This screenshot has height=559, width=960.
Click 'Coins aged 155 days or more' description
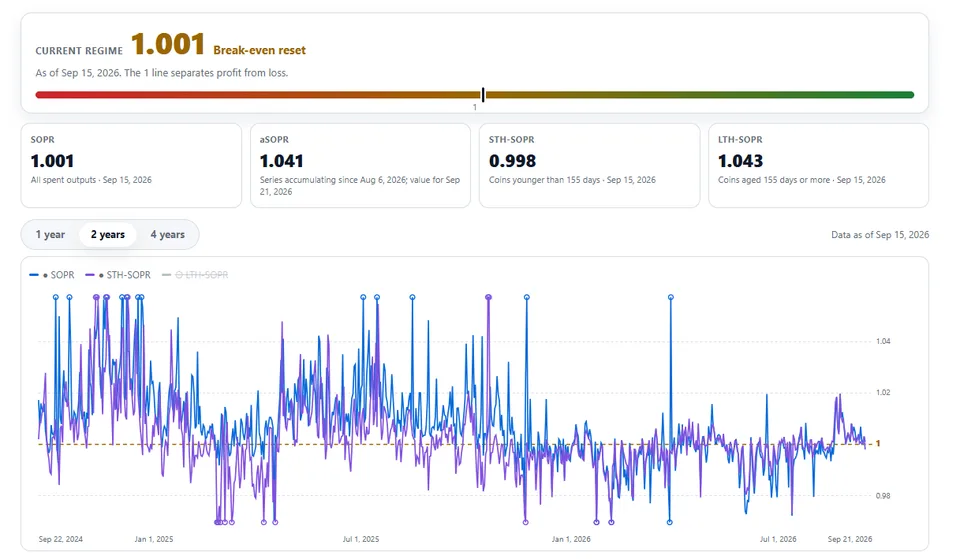point(774,180)
